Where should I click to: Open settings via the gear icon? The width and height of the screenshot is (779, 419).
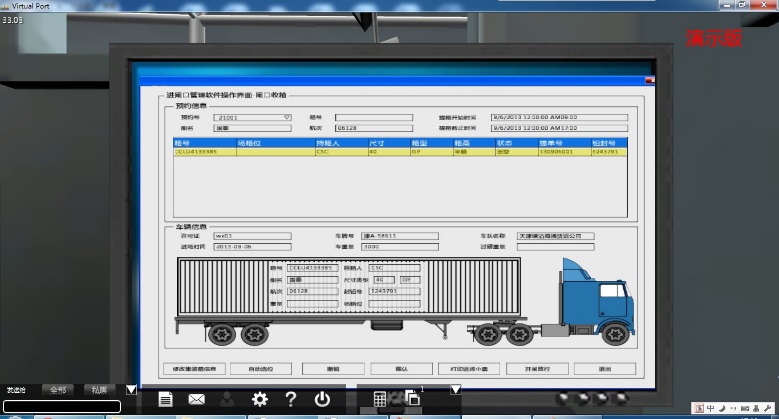pos(260,399)
